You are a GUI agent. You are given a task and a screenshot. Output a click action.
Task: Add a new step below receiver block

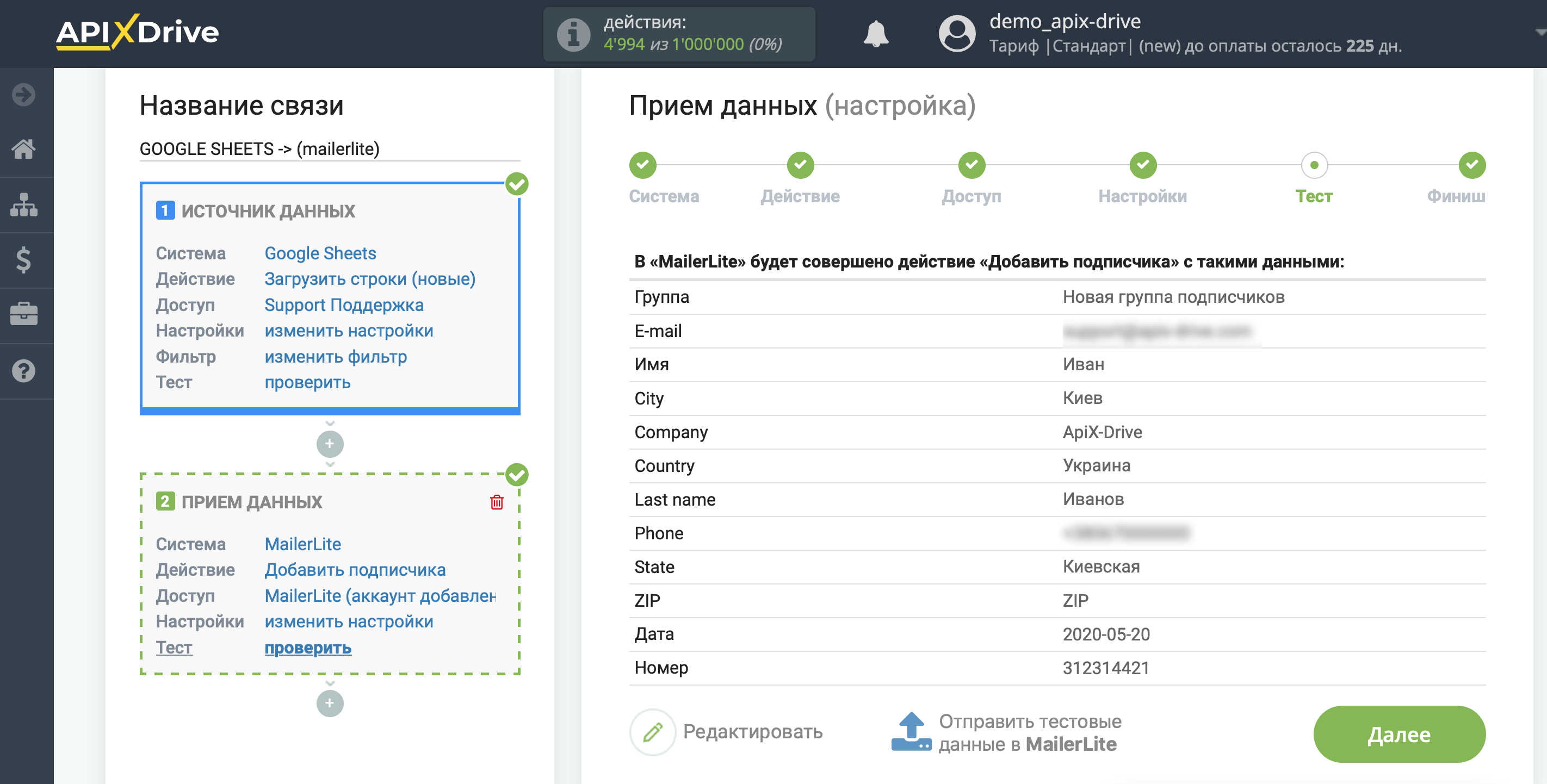click(330, 703)
